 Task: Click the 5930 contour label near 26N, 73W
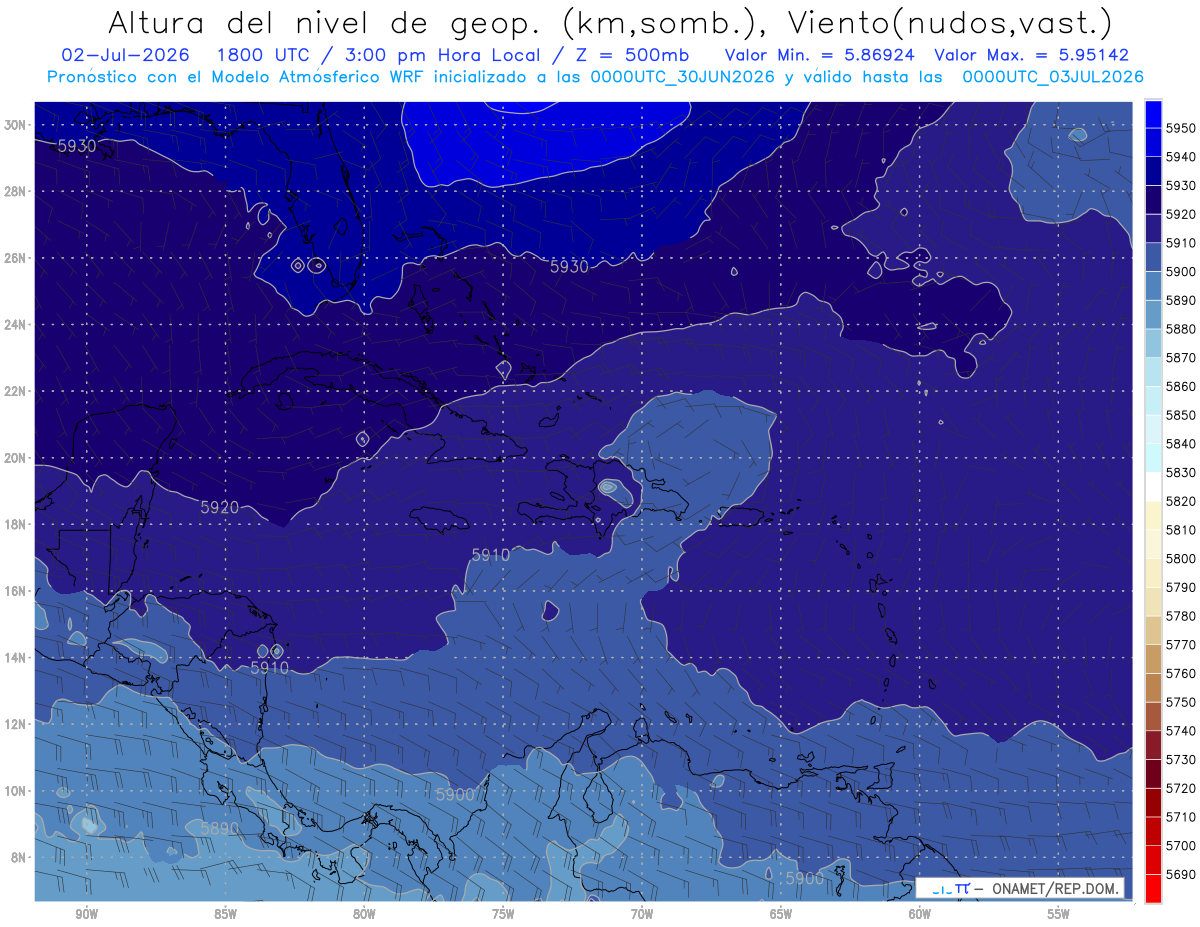pyautogui.click(x=569, y=267)
